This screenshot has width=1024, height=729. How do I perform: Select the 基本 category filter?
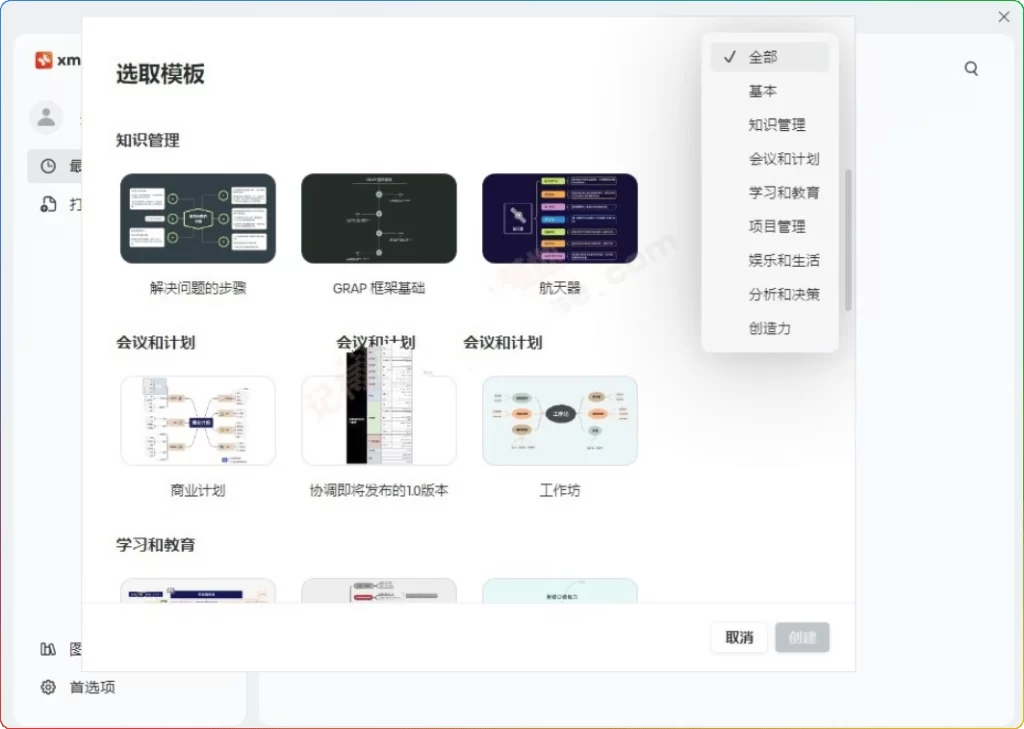[762, 91]
